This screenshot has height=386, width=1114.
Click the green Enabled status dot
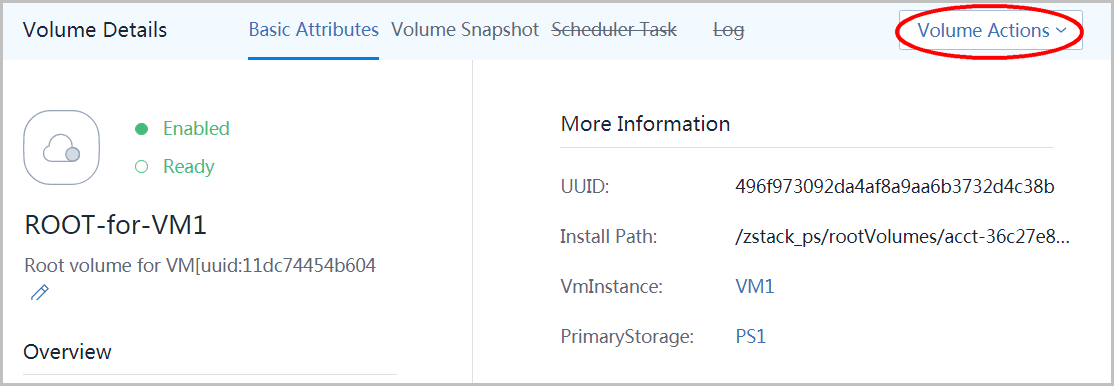pos(141,129)
